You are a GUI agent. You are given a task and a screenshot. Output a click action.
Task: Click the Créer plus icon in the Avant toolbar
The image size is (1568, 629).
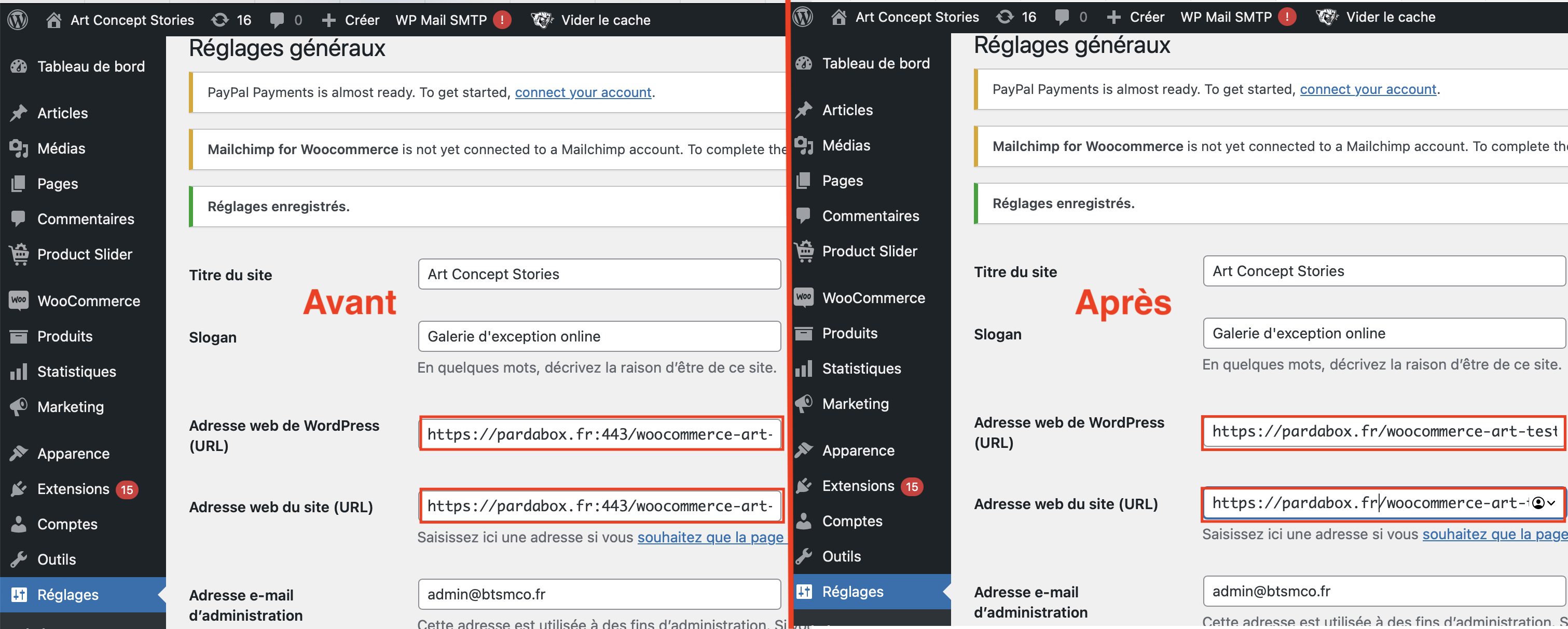pyautogui.click(x=328, y=20)
